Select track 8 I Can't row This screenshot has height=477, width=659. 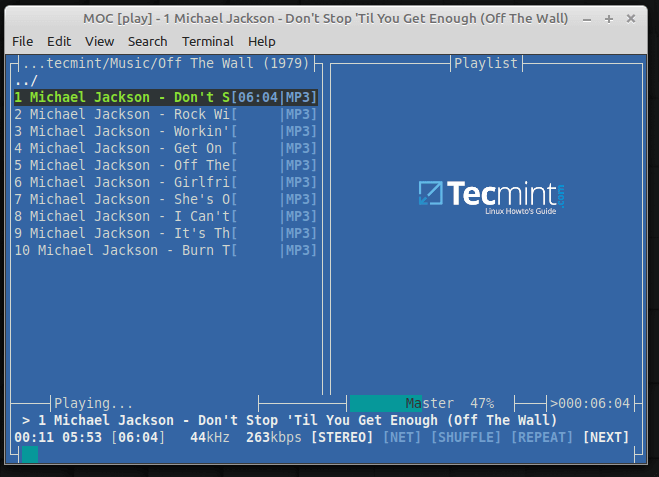click(166, 216)
